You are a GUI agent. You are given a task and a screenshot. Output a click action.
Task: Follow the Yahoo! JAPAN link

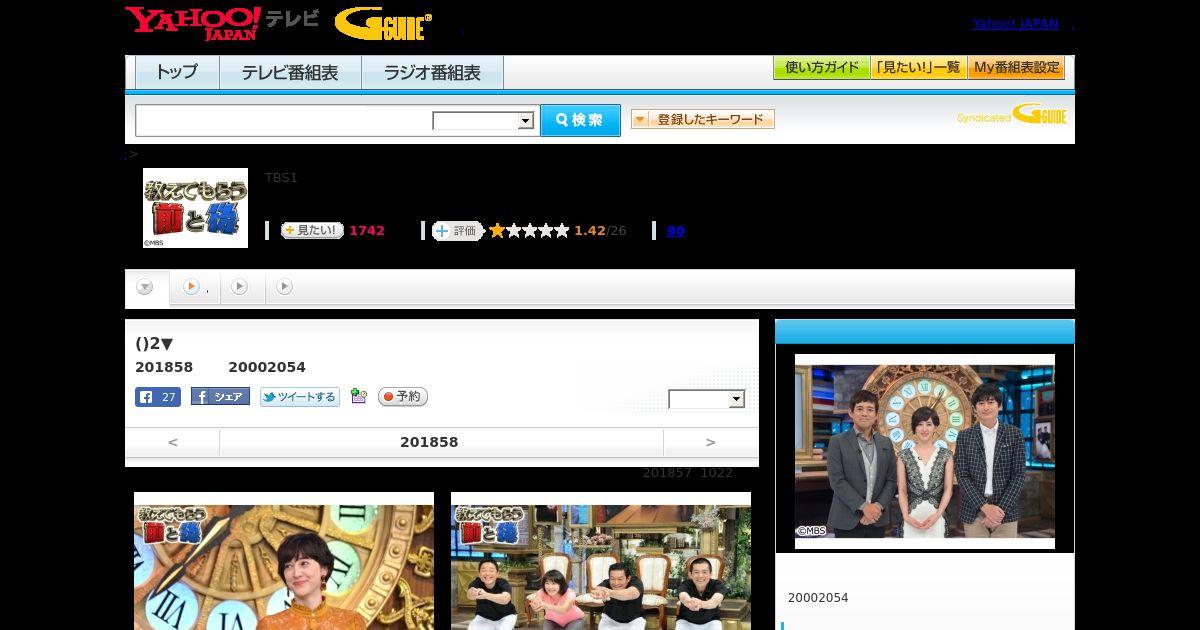pyautogui.click(x=1015, y=24)
